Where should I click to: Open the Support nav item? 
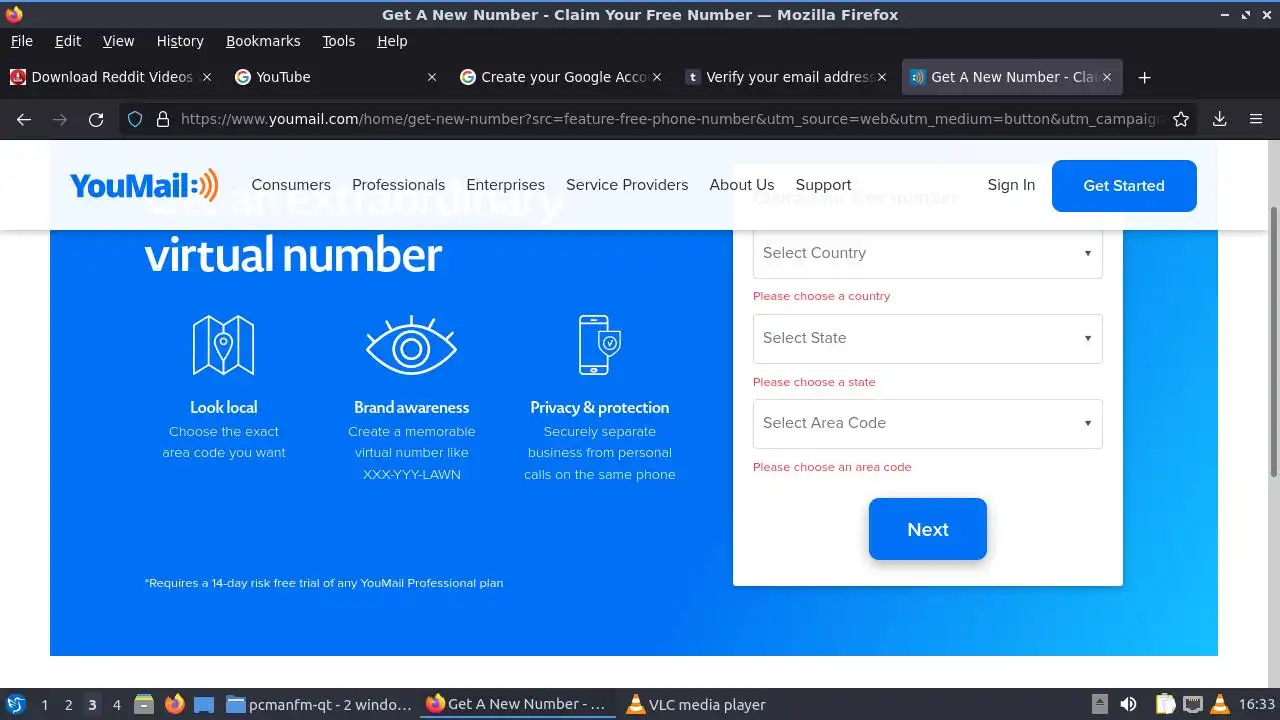[x=823, y=185]
